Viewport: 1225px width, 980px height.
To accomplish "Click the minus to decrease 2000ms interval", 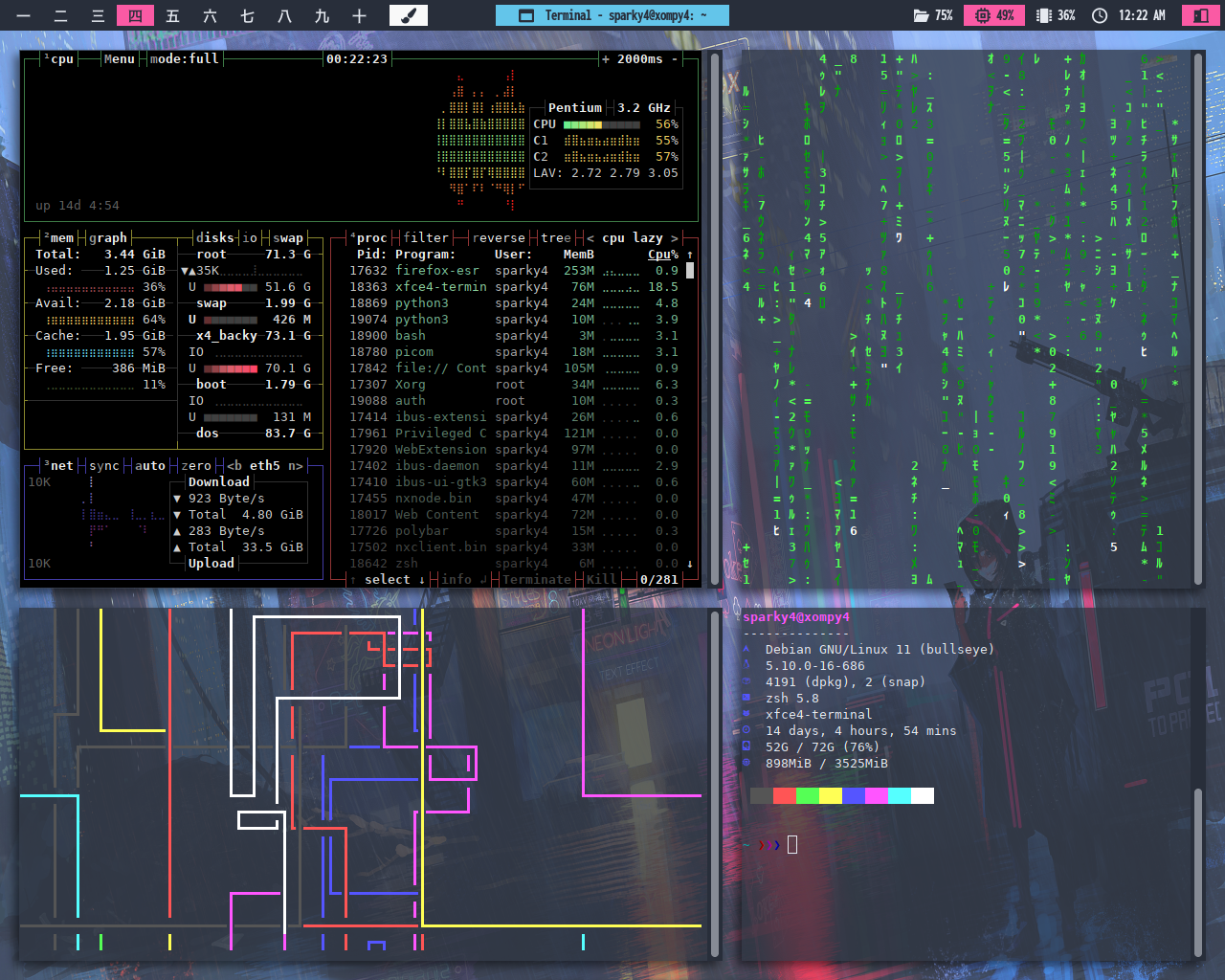I will pyautogui.click(x=675, y=59).
